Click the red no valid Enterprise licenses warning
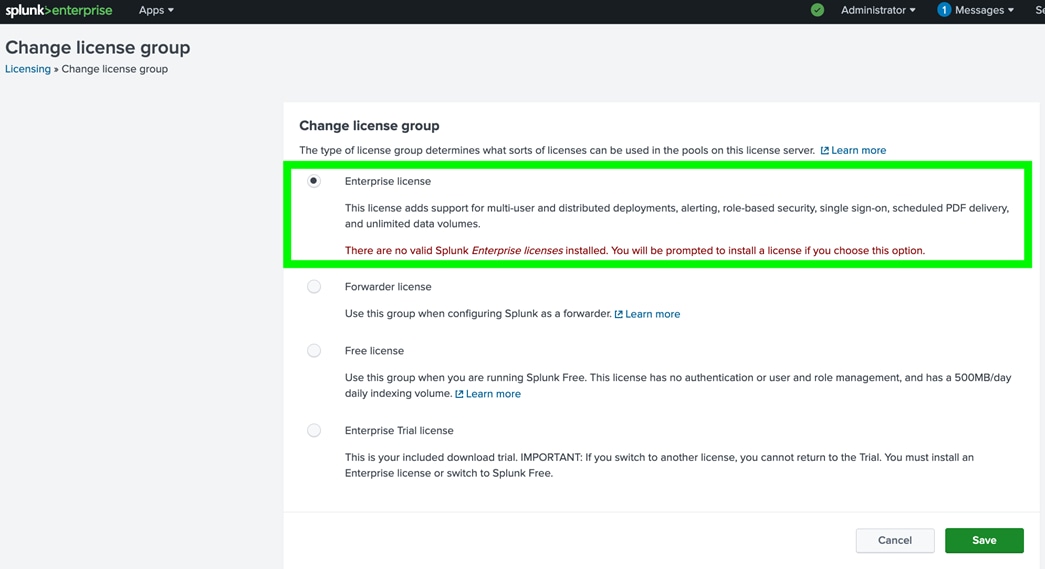Screen dimensions: 1045x569 pyautogui.click(x=634, y=251)
